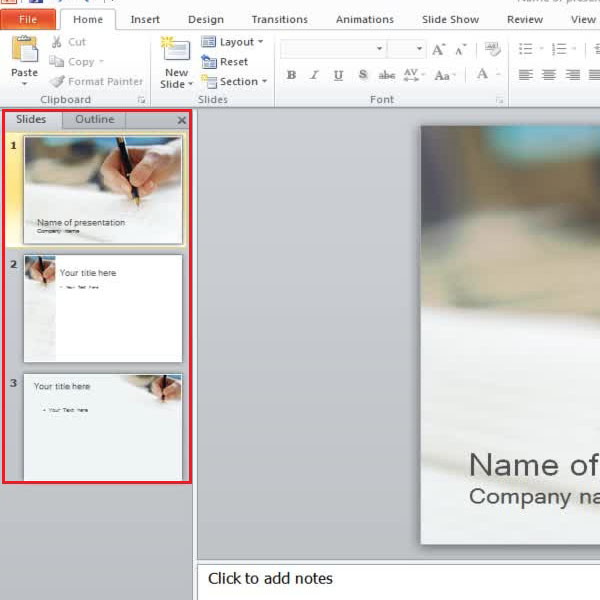Switch to the Animations ribbon tab
This screenshot has height=600, width=600.
point(365,20)
